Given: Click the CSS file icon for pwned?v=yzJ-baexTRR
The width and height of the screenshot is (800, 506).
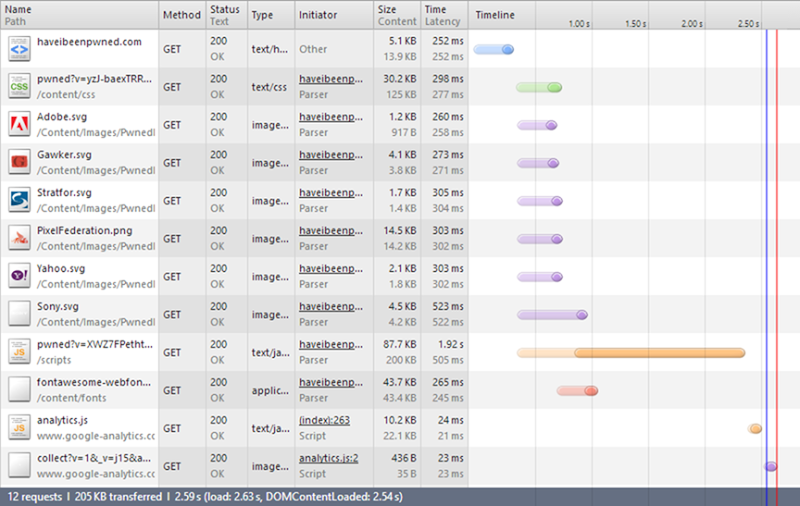Looking at the screenshot, I should pos(19,87).
